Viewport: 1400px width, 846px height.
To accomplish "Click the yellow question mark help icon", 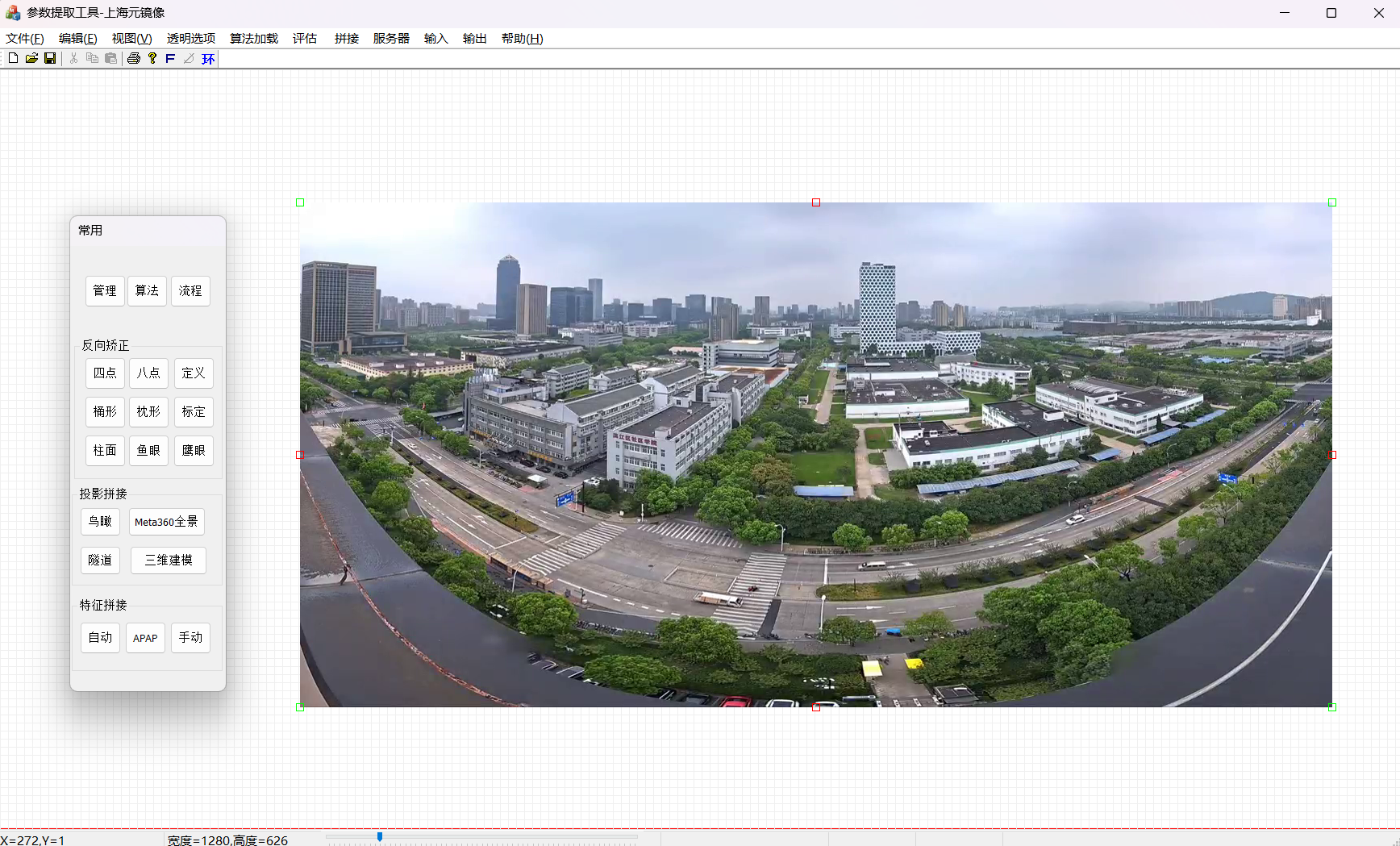I will 152,58.
